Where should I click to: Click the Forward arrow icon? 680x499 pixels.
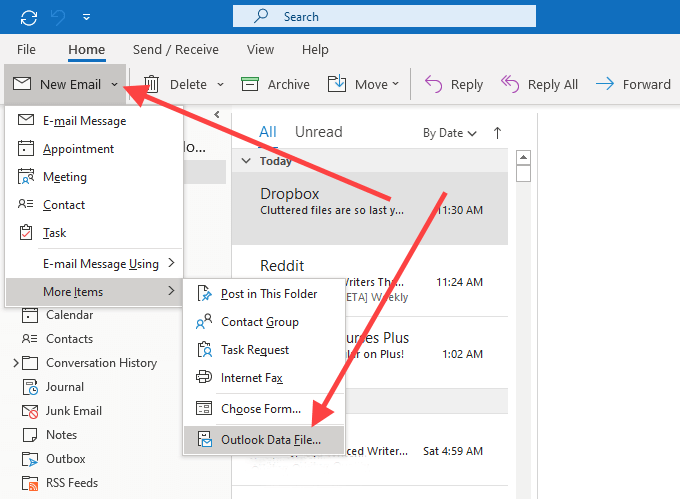604,84
